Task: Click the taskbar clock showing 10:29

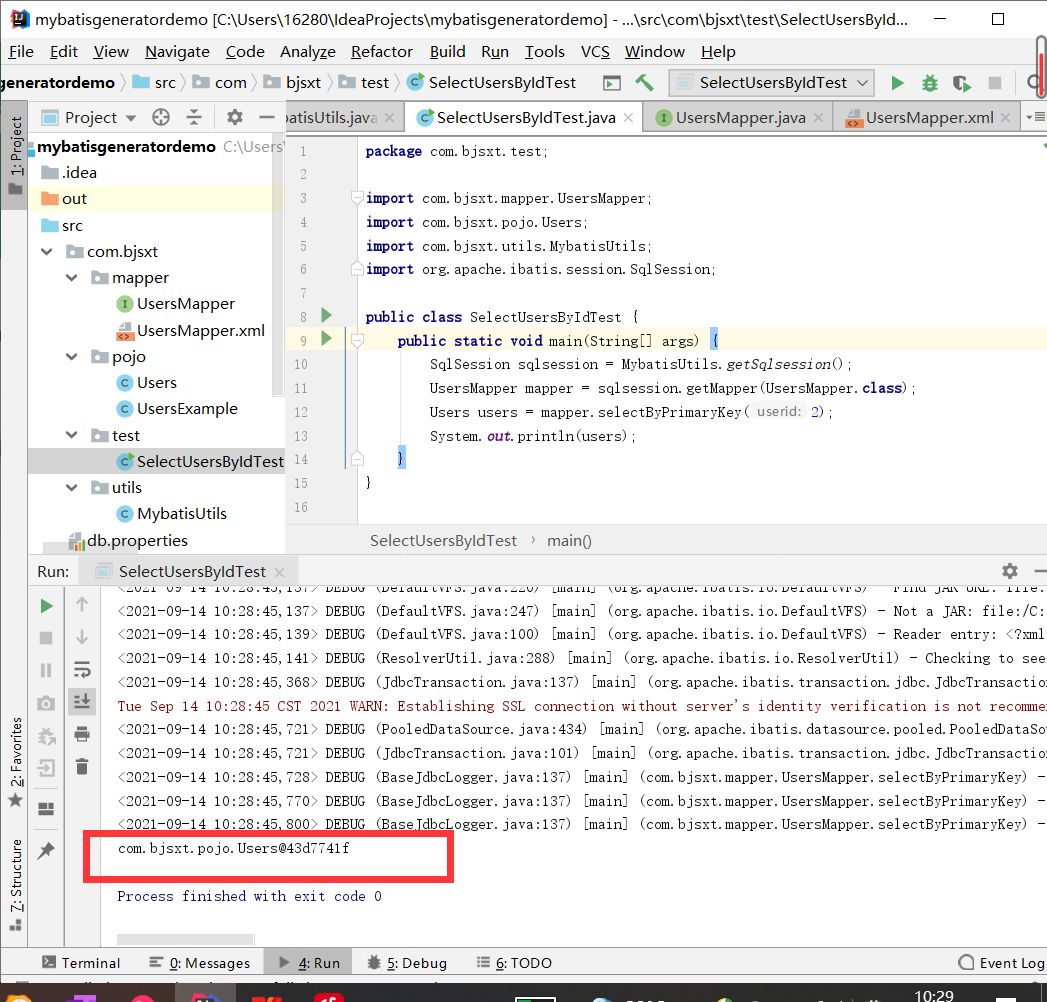Action: point(933,995)
